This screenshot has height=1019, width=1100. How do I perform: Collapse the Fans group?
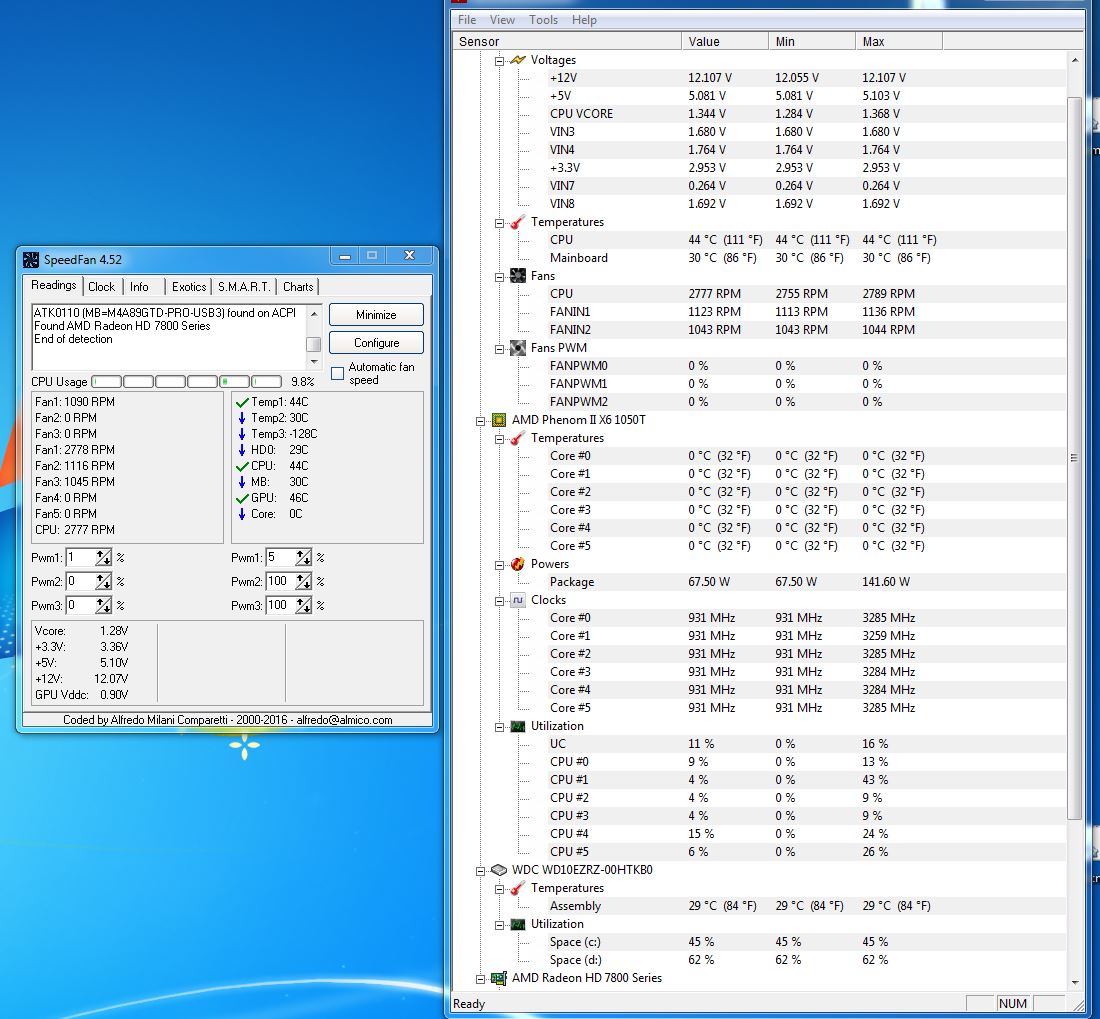pos(499,277)
